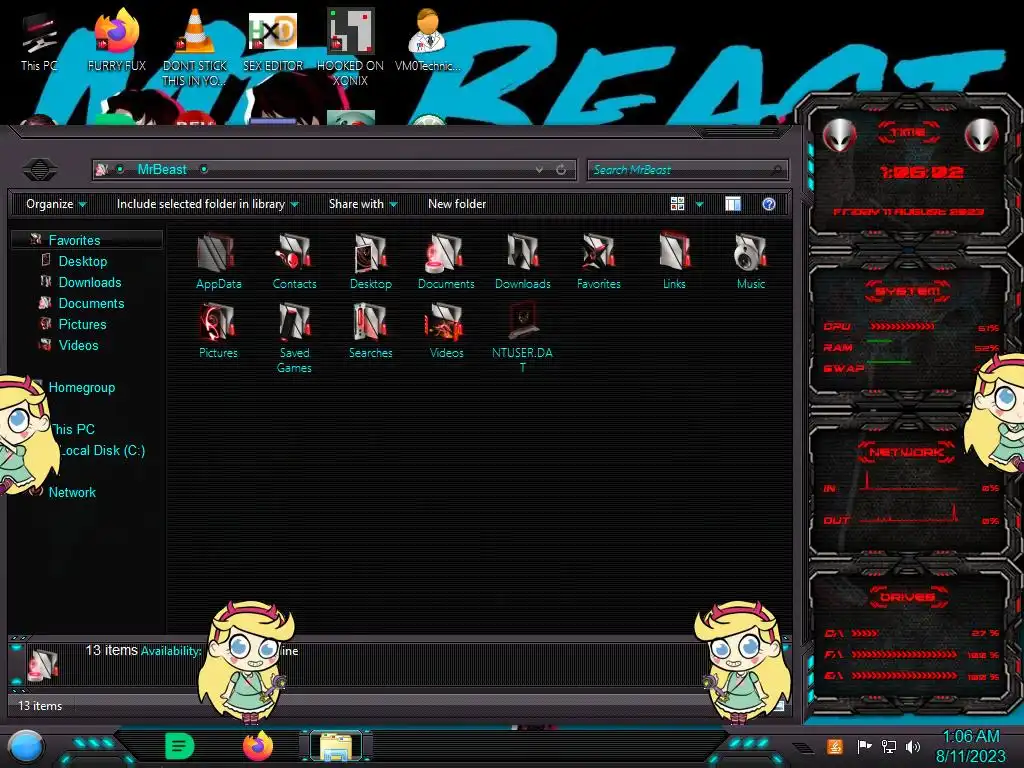Open the AppData folder

pos(218,261)
